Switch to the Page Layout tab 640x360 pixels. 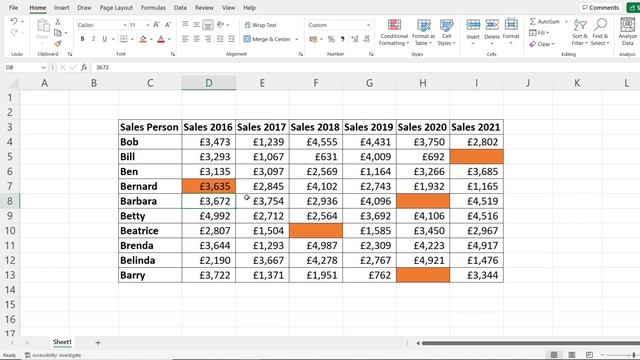click(x=116, y=8)
